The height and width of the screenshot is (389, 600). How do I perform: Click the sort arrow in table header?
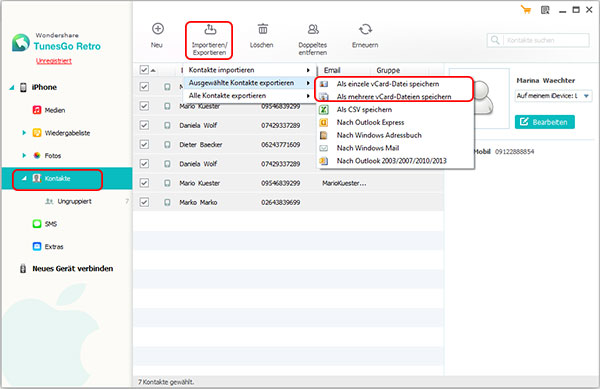tap(153, 70)
